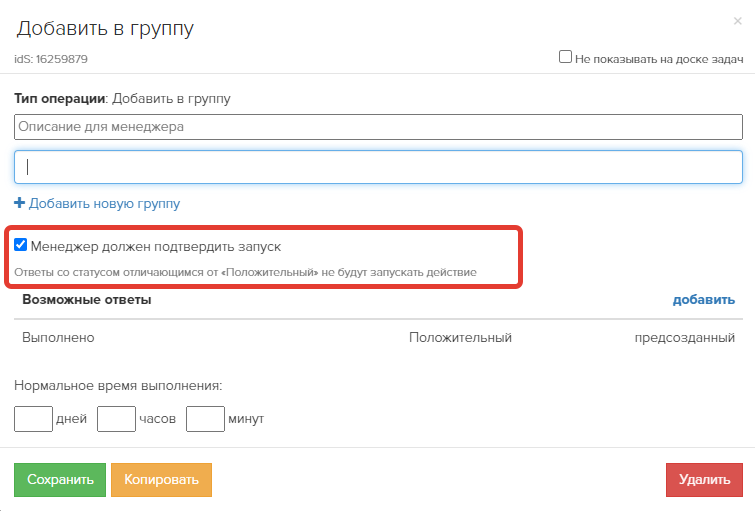Viewport: 755px width, 511px height.
Task: Click the Менеджер должен подтвердить запуск label
Action: tap(156, 247)
